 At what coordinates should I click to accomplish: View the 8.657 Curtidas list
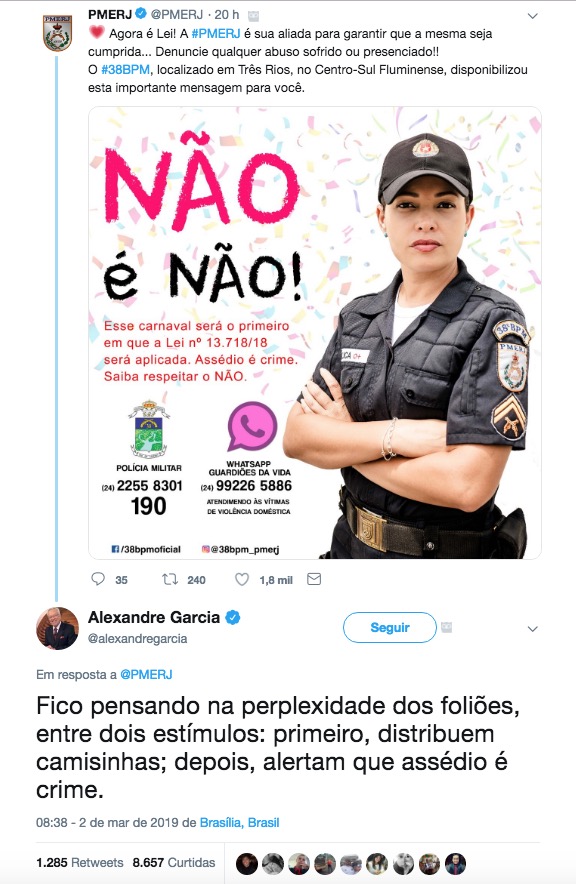(174, 863)
